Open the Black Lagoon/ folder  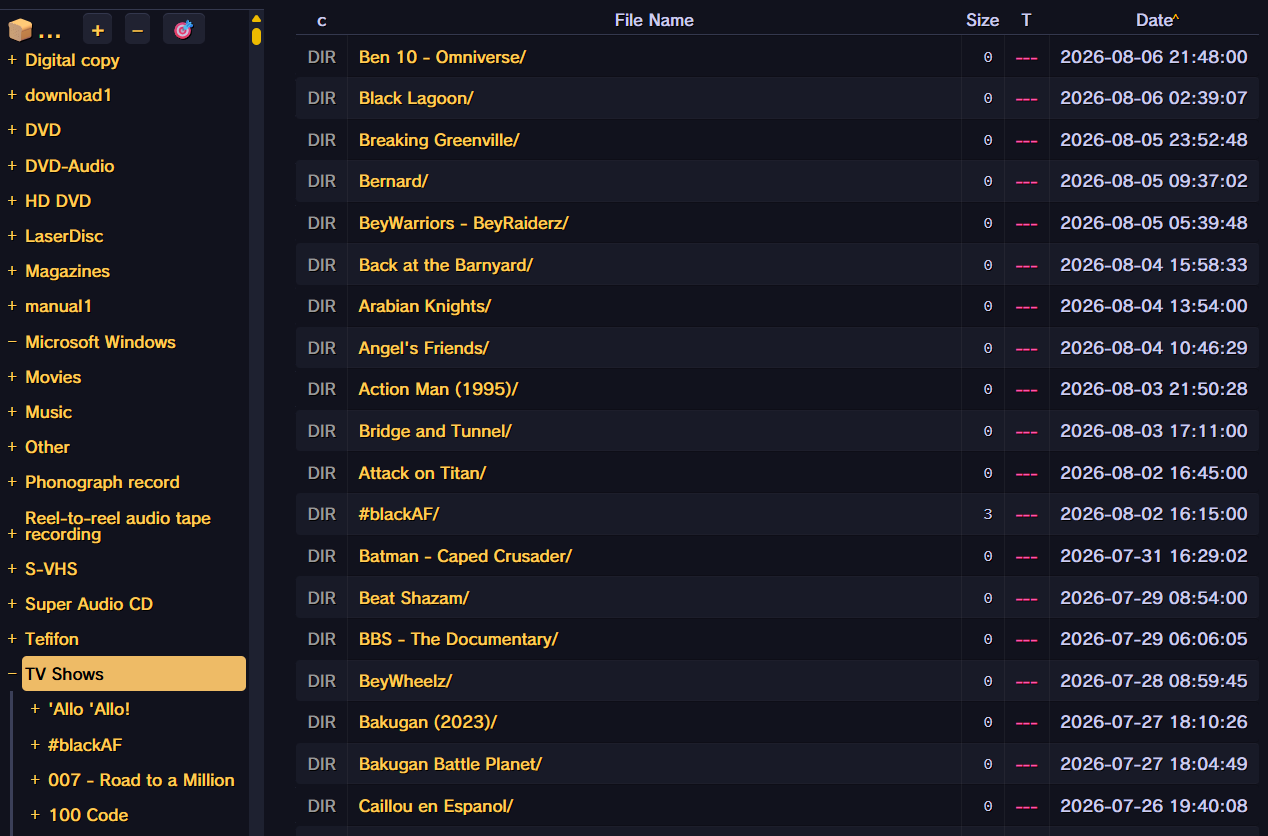point(416,98)
